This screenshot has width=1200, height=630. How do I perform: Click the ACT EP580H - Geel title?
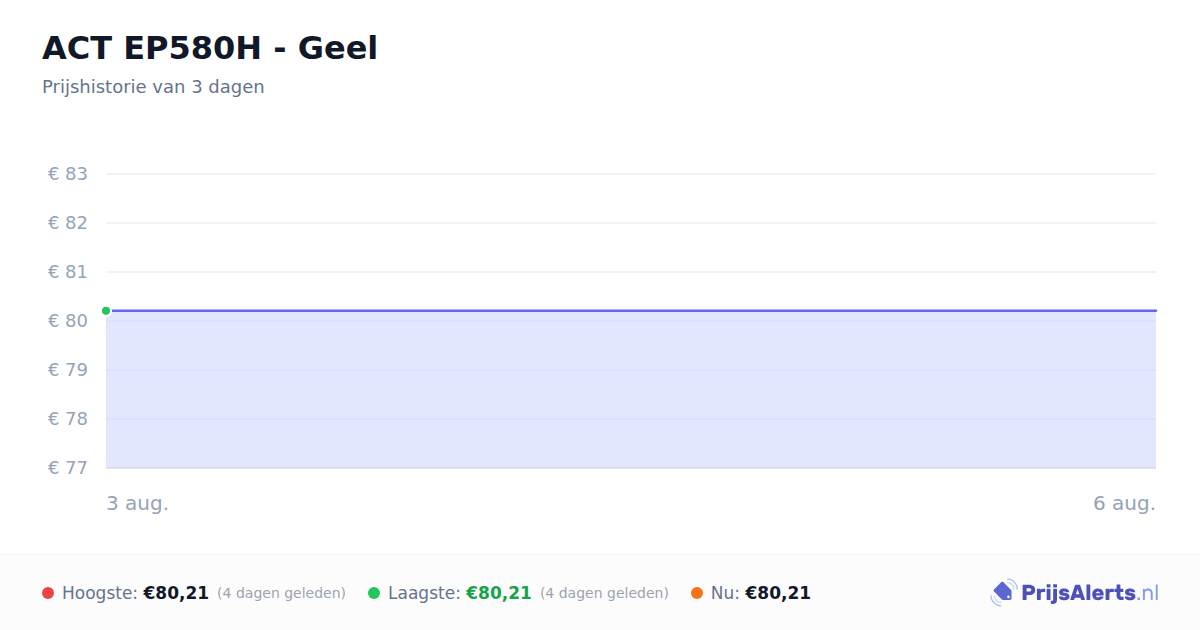(x=210, y=48)
